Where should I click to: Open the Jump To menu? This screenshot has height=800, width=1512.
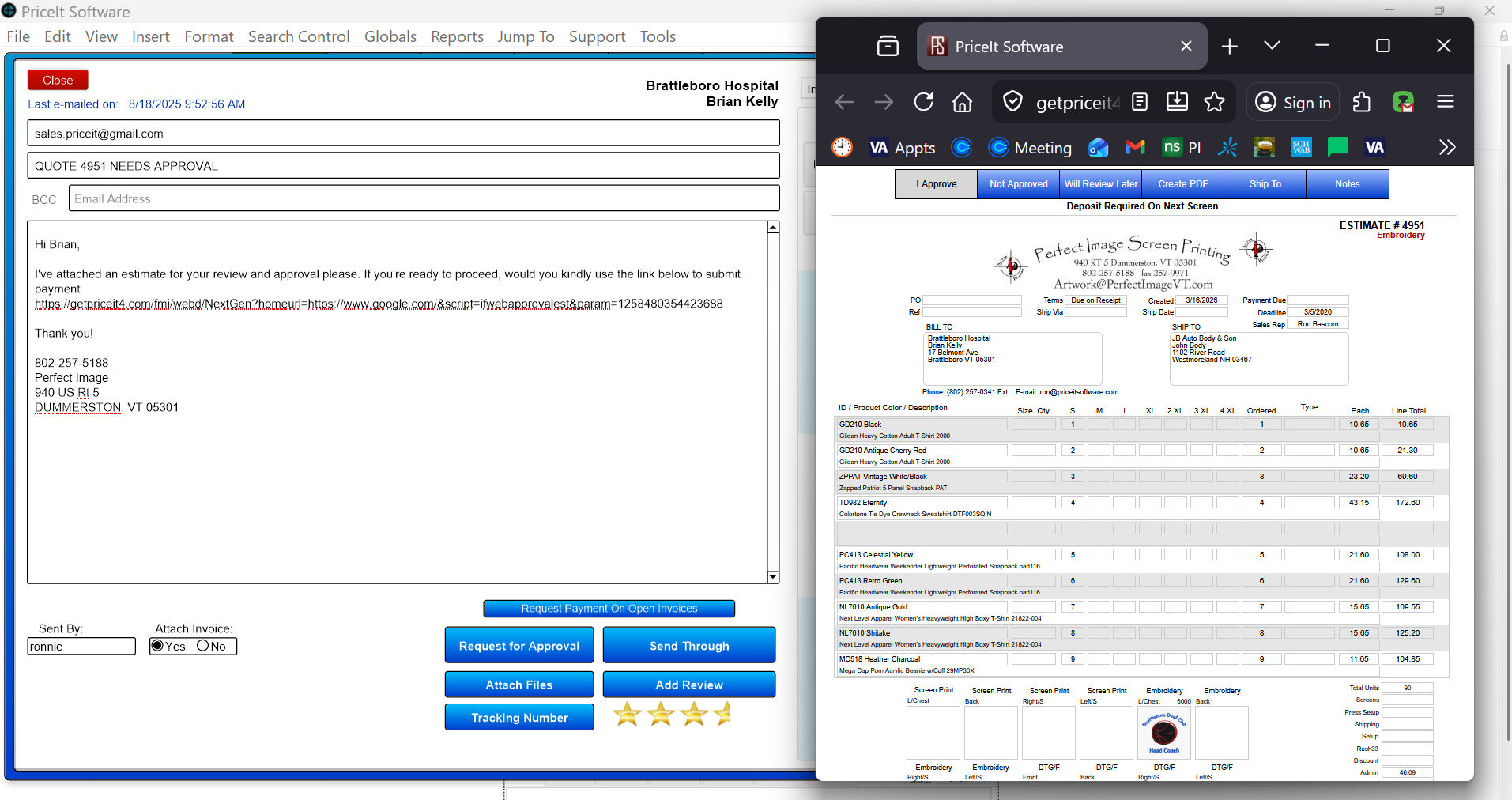(x=526, y=36)
